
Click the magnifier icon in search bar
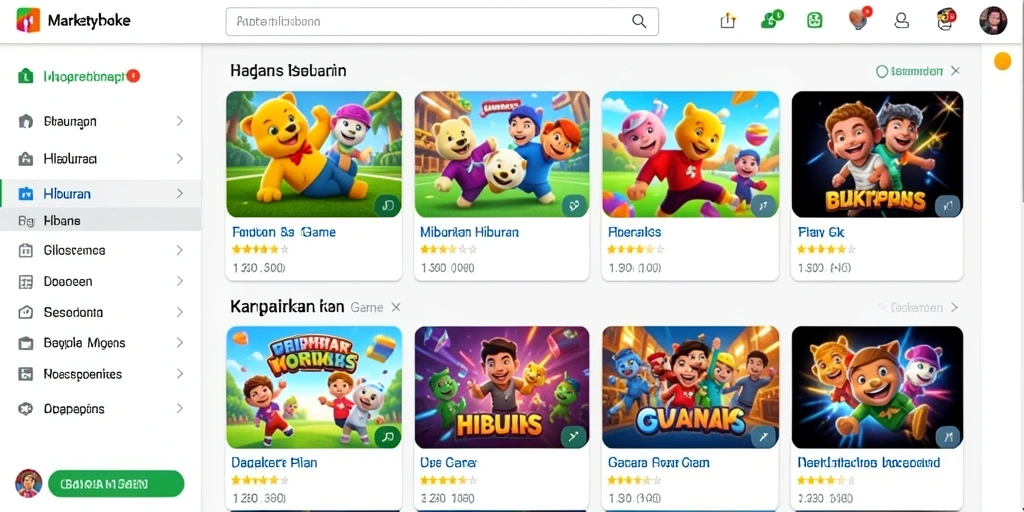639,21
